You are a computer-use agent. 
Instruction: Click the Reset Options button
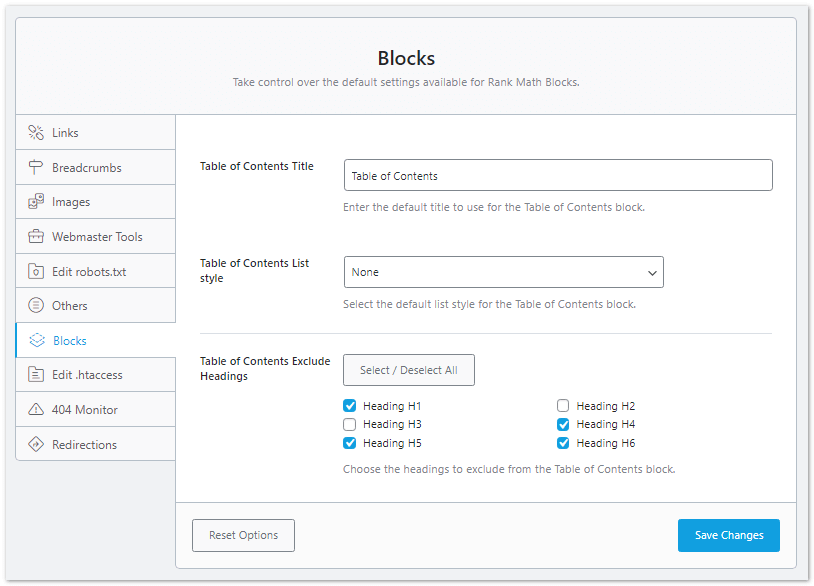[243, 535]
